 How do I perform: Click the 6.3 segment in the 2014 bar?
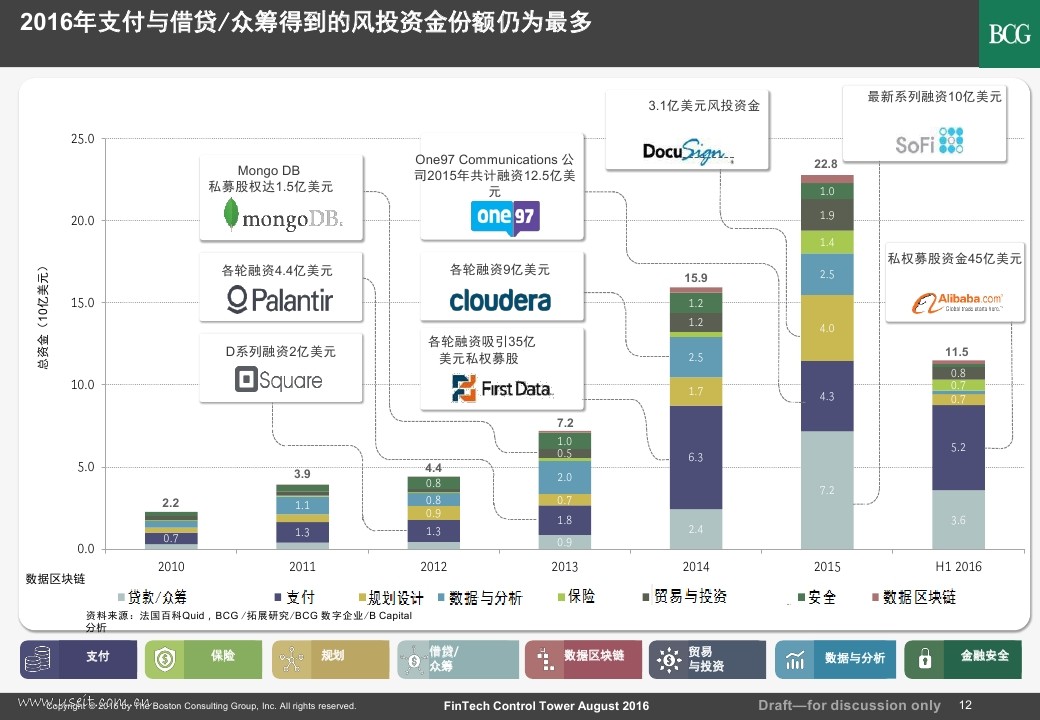click(x=696, y=457)
